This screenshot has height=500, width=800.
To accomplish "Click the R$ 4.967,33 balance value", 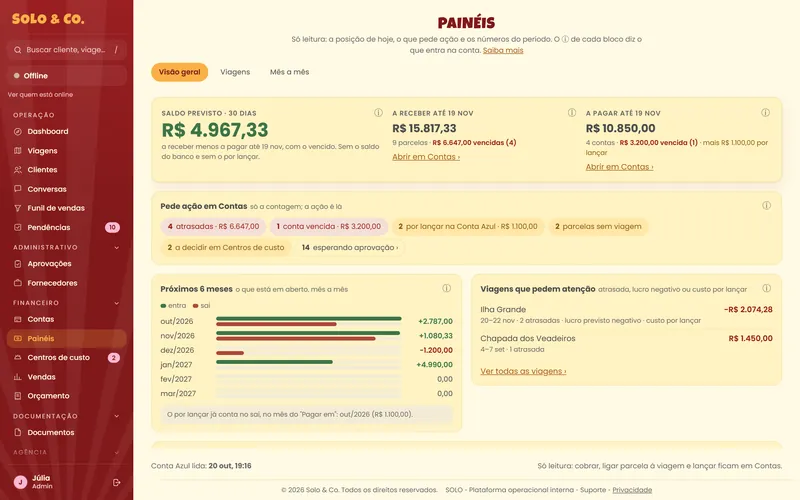I will click(x=215, y=130).
